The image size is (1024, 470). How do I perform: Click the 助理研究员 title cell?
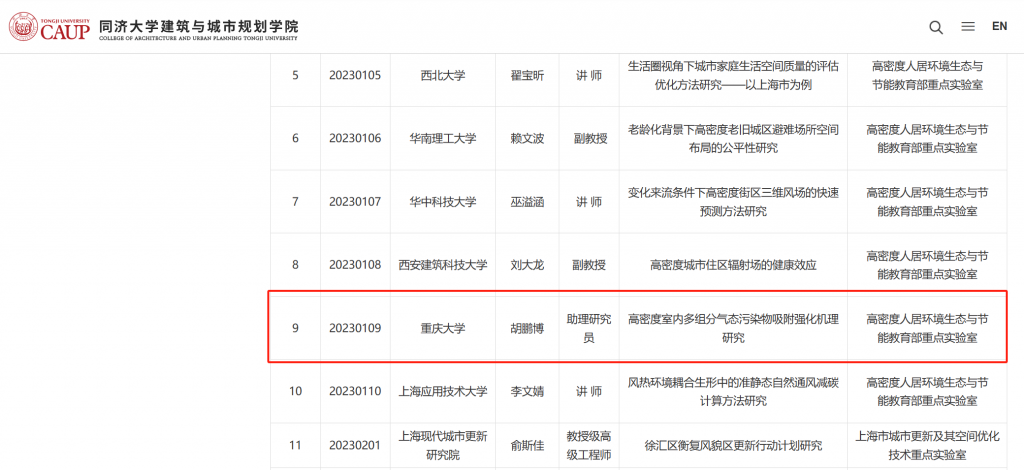tap(588, 328)
